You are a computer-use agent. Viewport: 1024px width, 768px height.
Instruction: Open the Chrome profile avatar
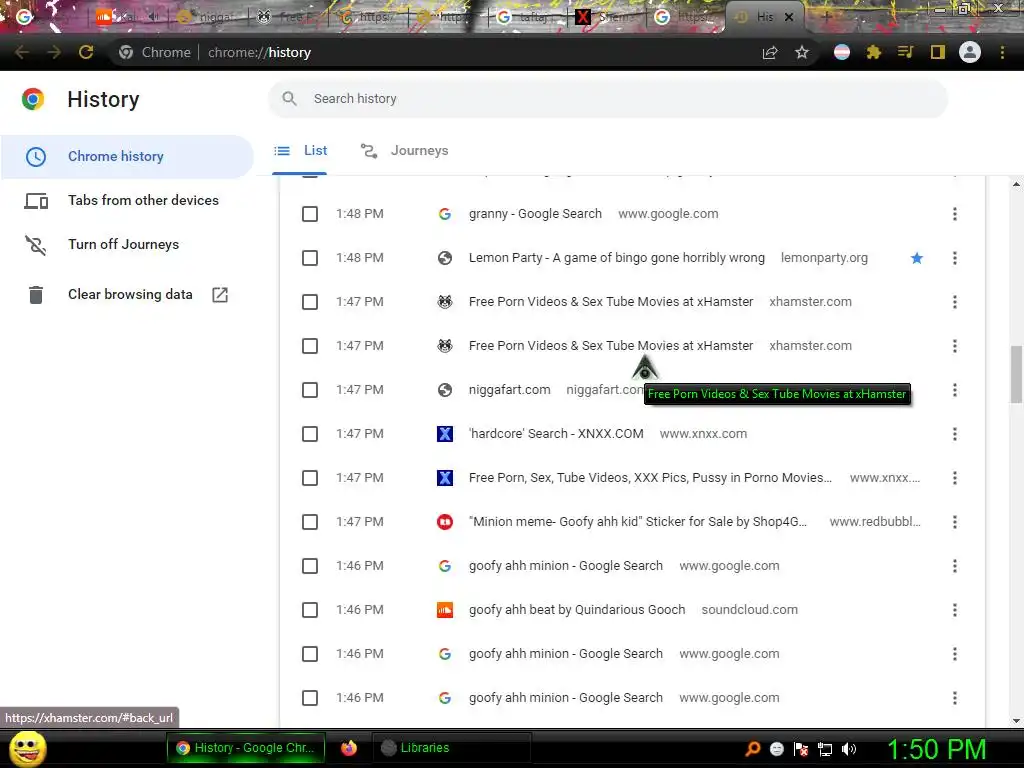[970, 52]
